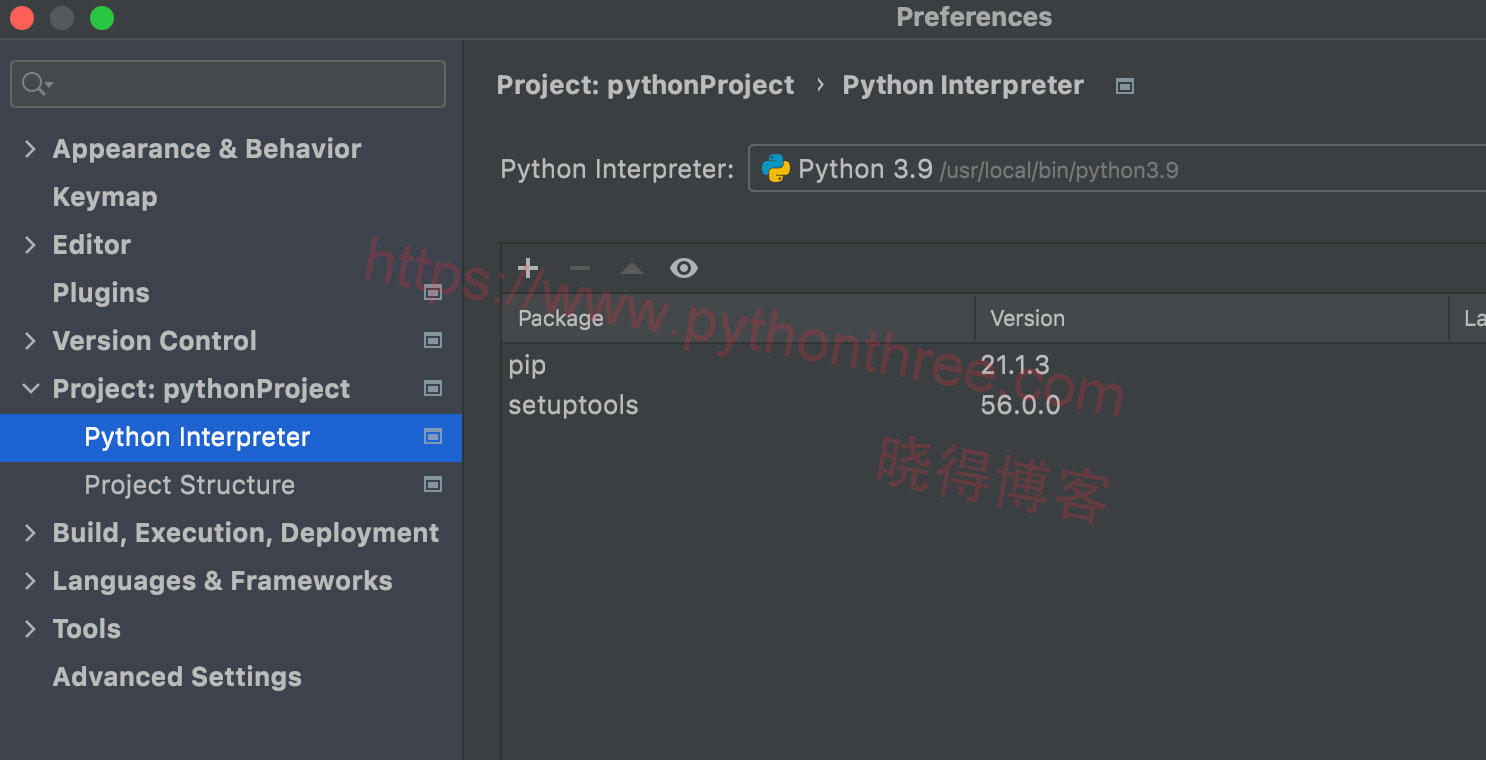This screenshot has height=760, width=1486.
Task: Select the Tools label in the sidebar
Action: tap(87, 629)
